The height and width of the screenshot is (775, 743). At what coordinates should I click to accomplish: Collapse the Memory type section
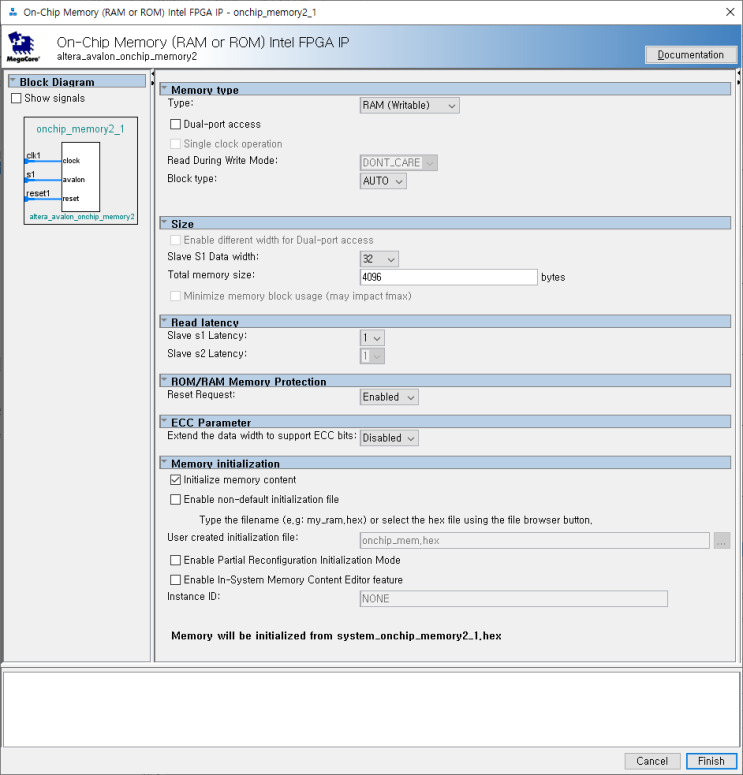164,89
